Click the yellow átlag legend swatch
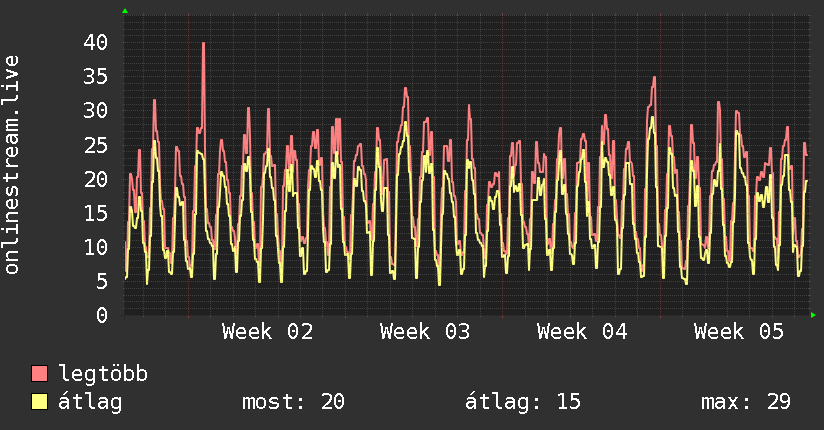Viewport: 824px width, 430px height. click(x=39, y=402)
